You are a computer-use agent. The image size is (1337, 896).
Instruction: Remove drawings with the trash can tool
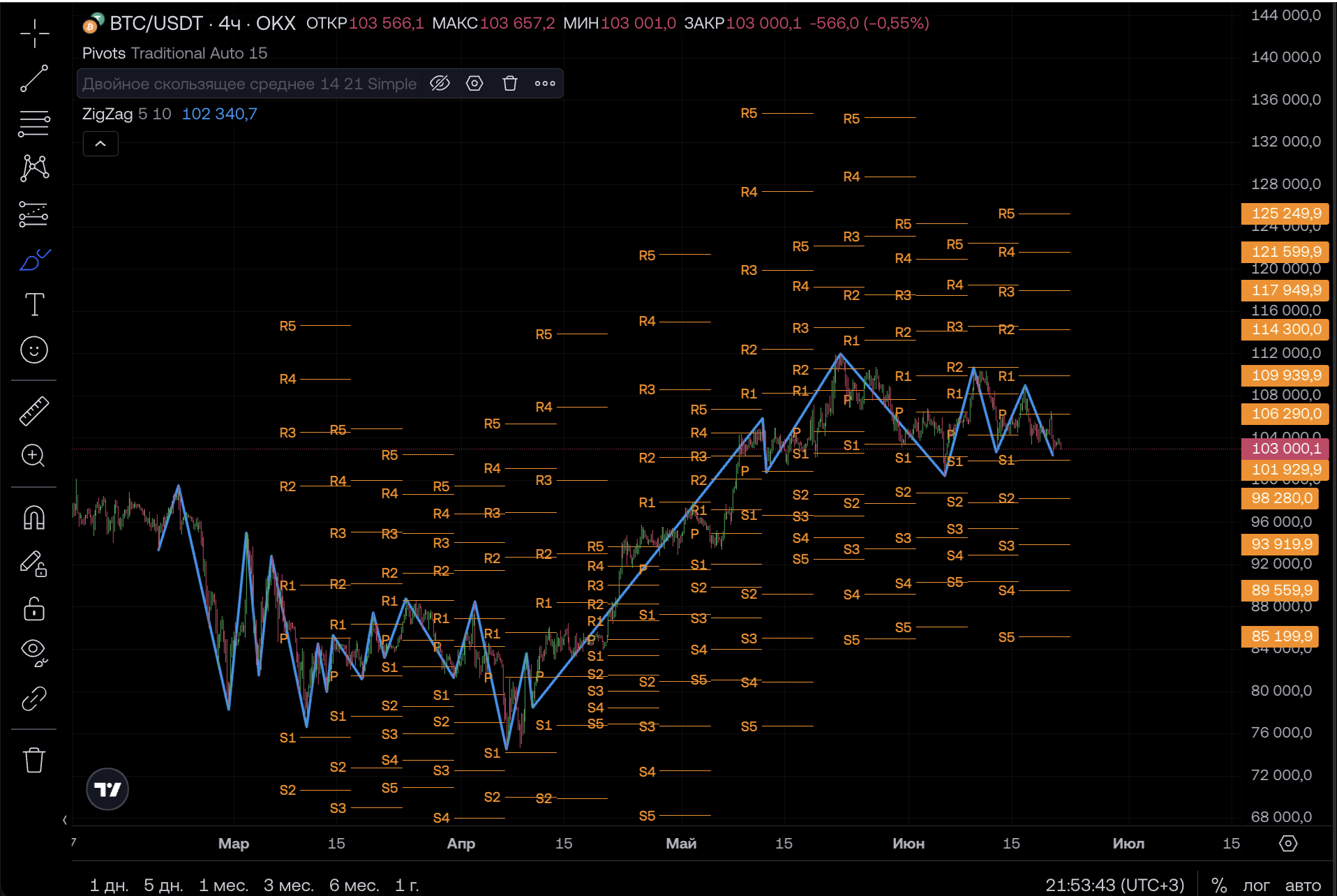tap(34, 759)
